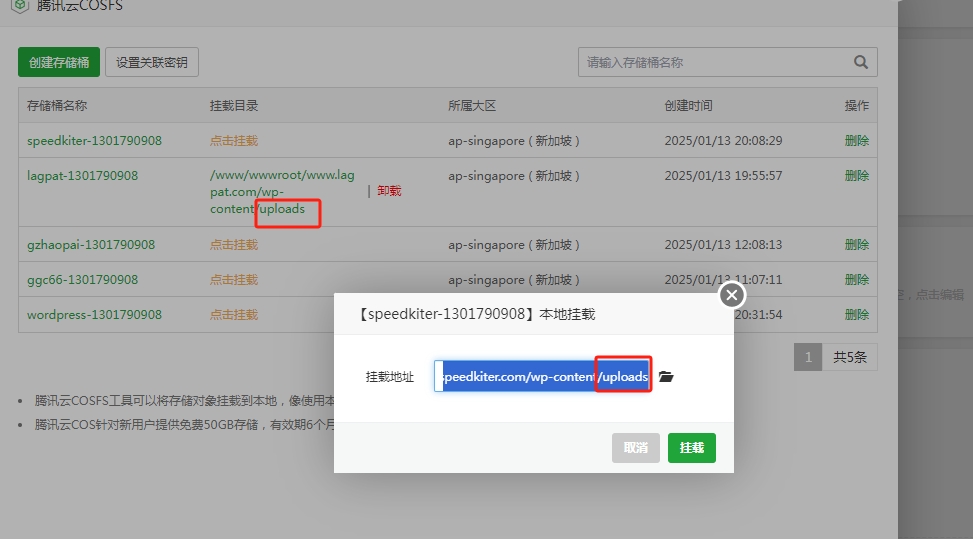Click 点击挂载 for wordpress-1301790908
Image resolution: width=973 pixels, height=539 pixels.
[x=234, y=314]
